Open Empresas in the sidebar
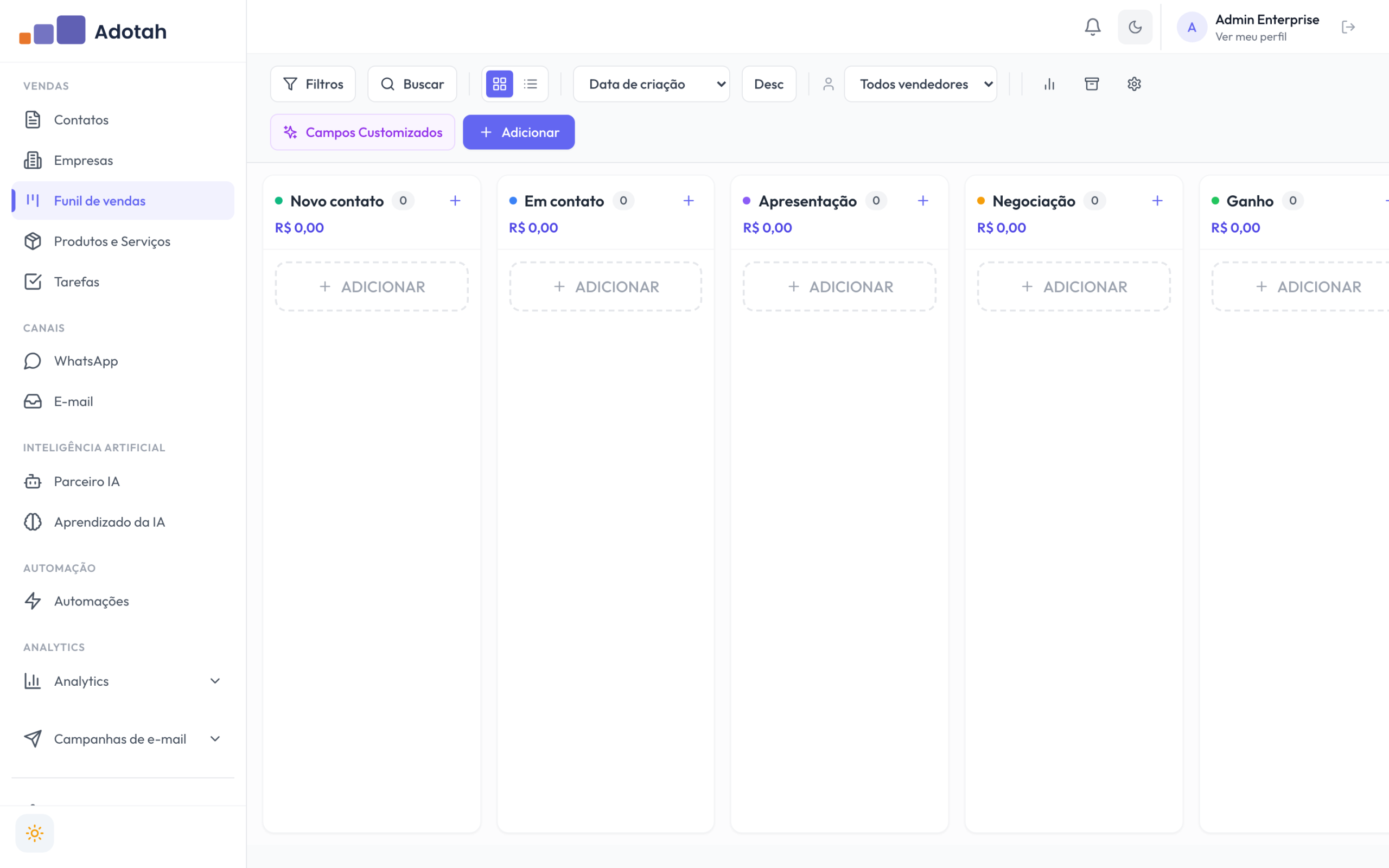1389x868 pixels. pyautogui.click(x=123, y=160)
